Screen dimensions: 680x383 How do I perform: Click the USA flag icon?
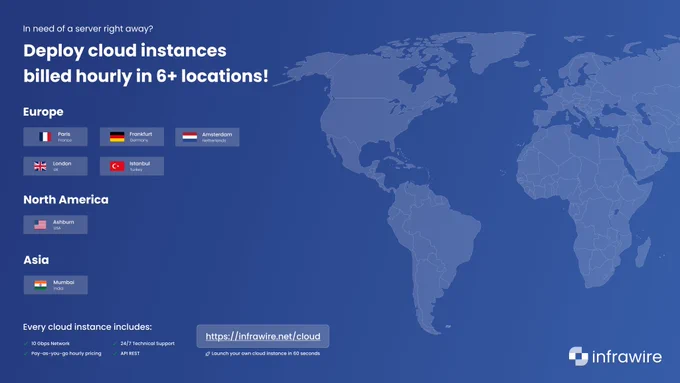[40, 225]
